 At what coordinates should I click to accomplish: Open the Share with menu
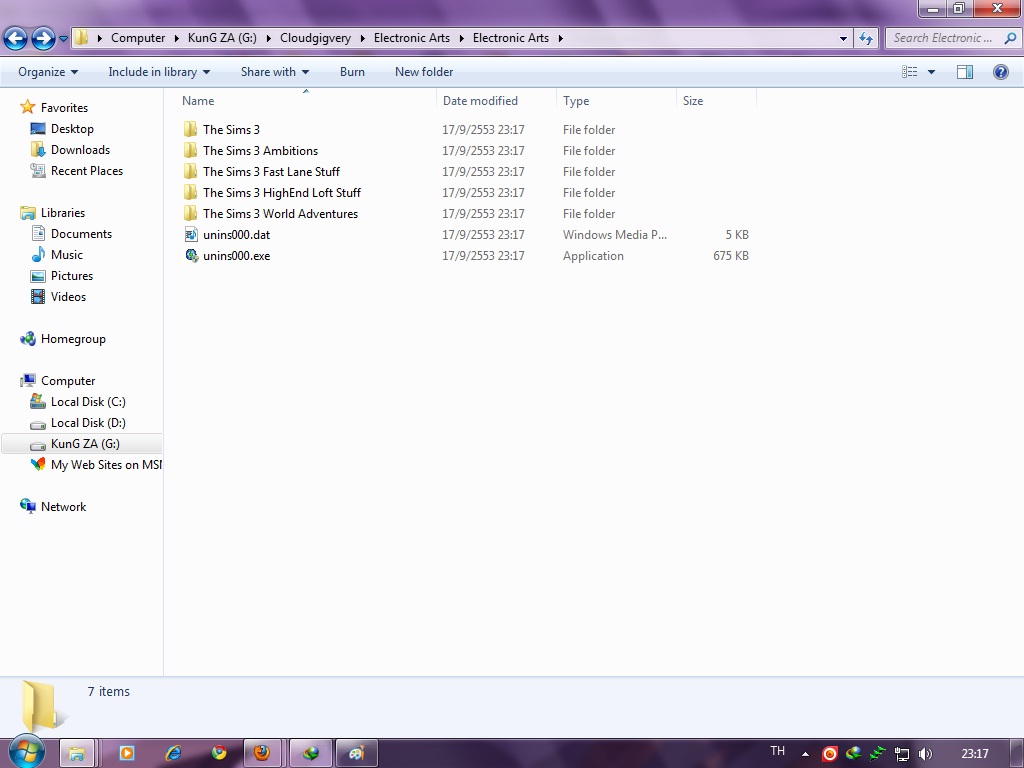(x=274, y=72)
